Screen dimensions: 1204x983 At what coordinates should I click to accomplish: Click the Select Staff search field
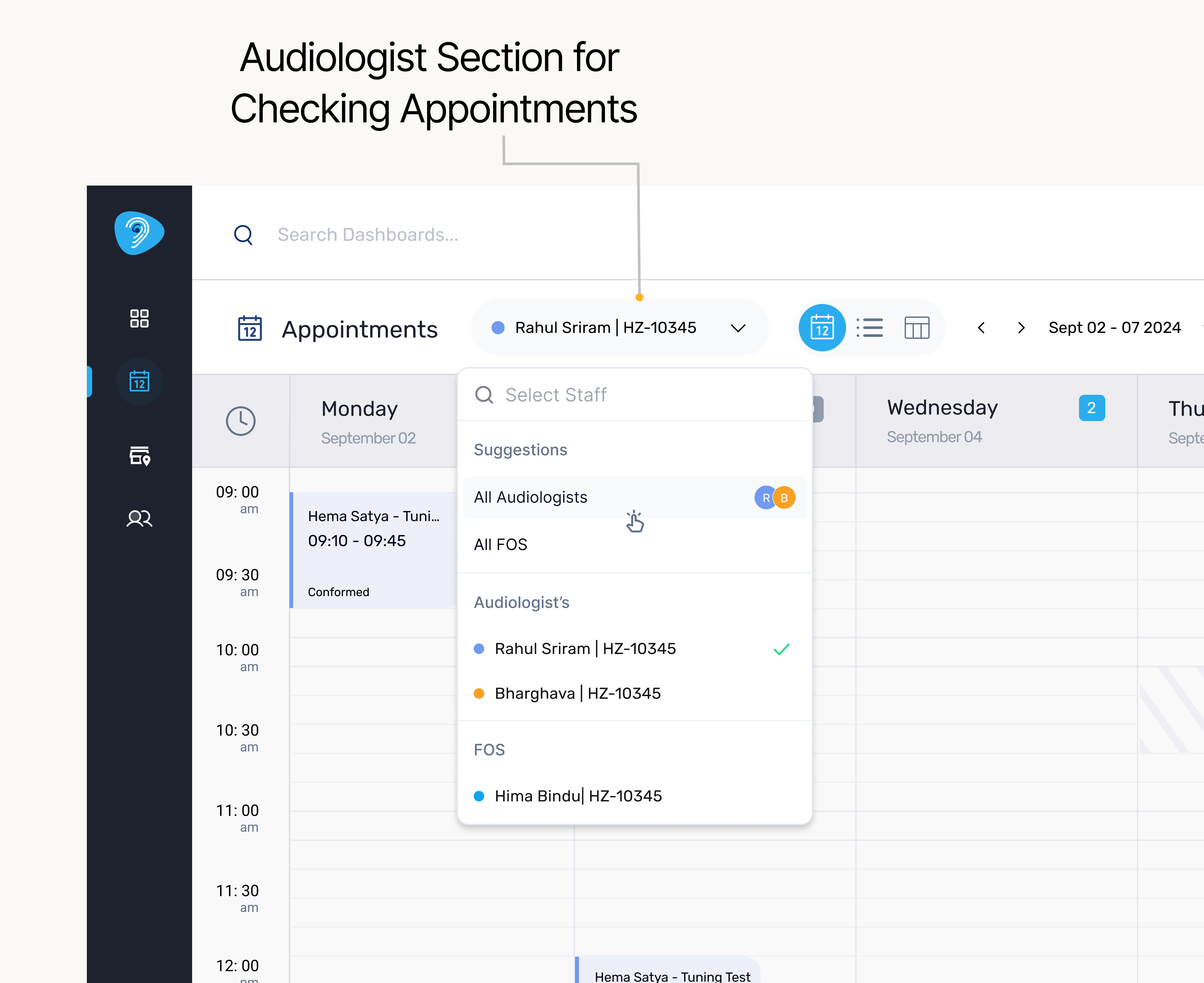pyautogui.click(x=635, y=395)
